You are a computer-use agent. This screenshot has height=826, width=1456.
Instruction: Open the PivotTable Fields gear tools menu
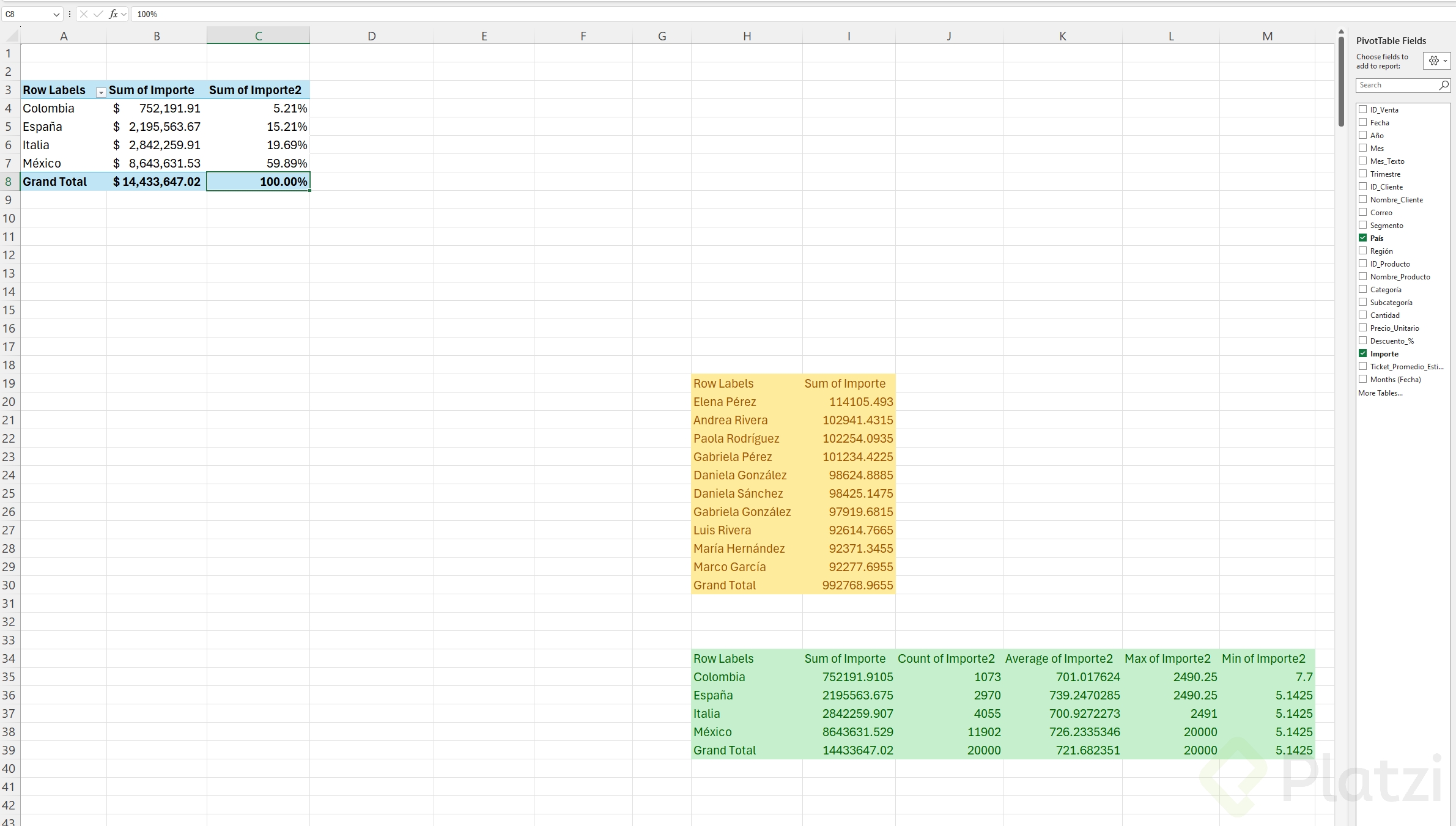coord(1436,61)
